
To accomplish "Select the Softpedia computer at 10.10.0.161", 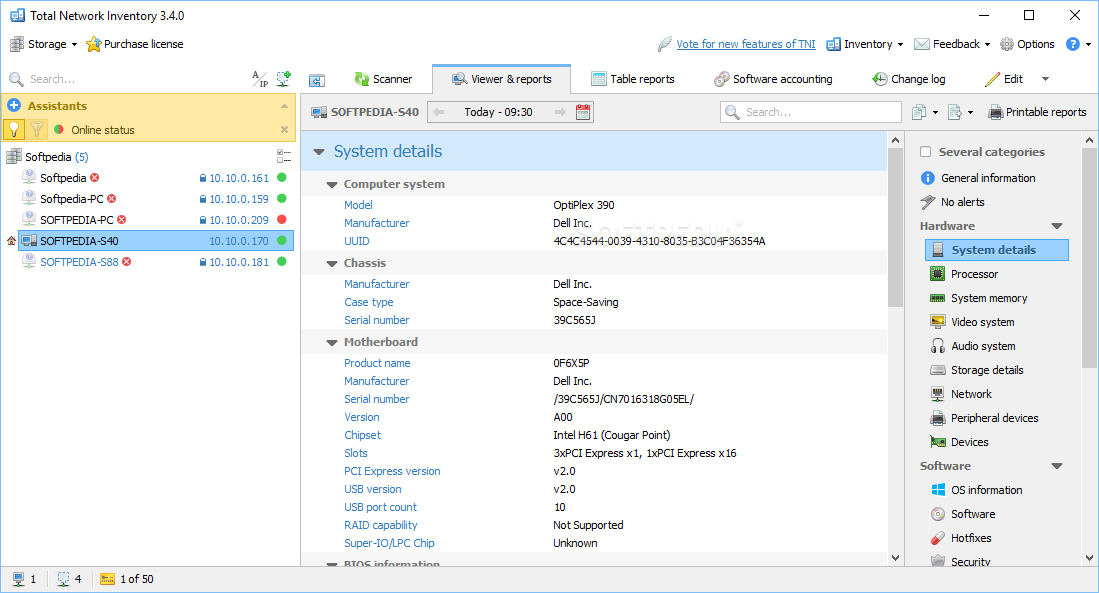I will pyautogui.click(x=156, y=178).
